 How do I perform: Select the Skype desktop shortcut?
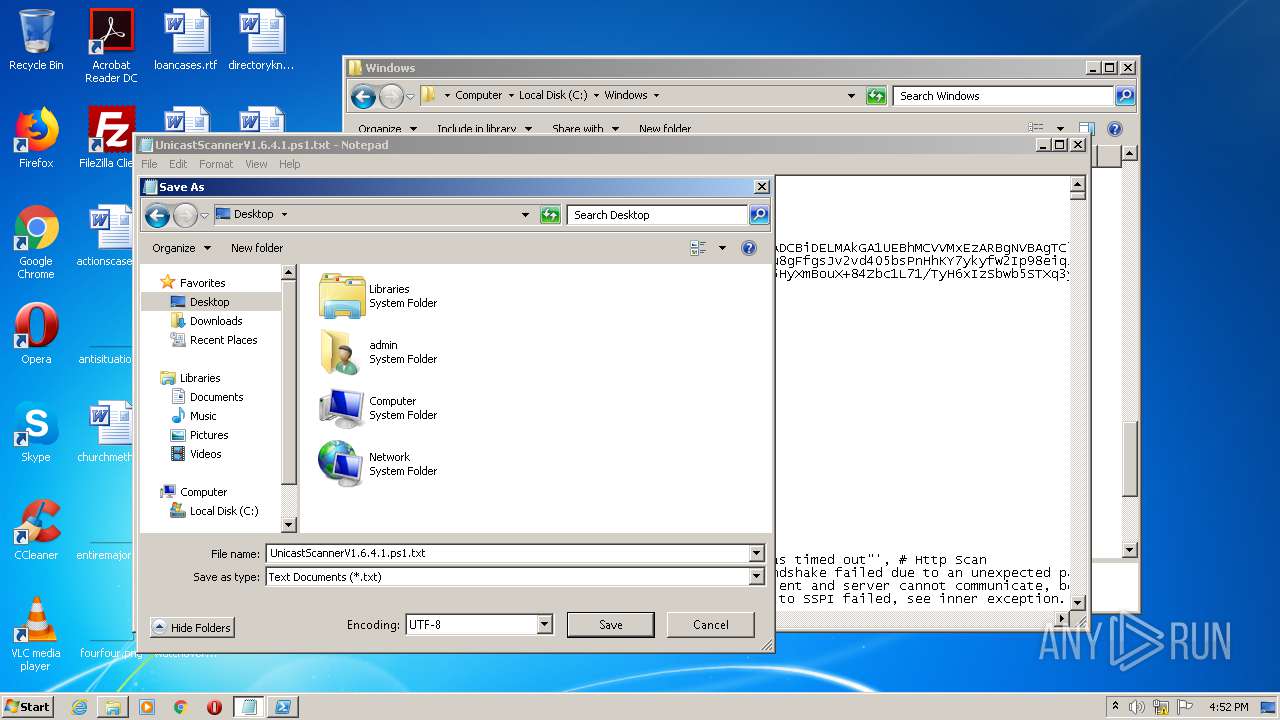36,432
